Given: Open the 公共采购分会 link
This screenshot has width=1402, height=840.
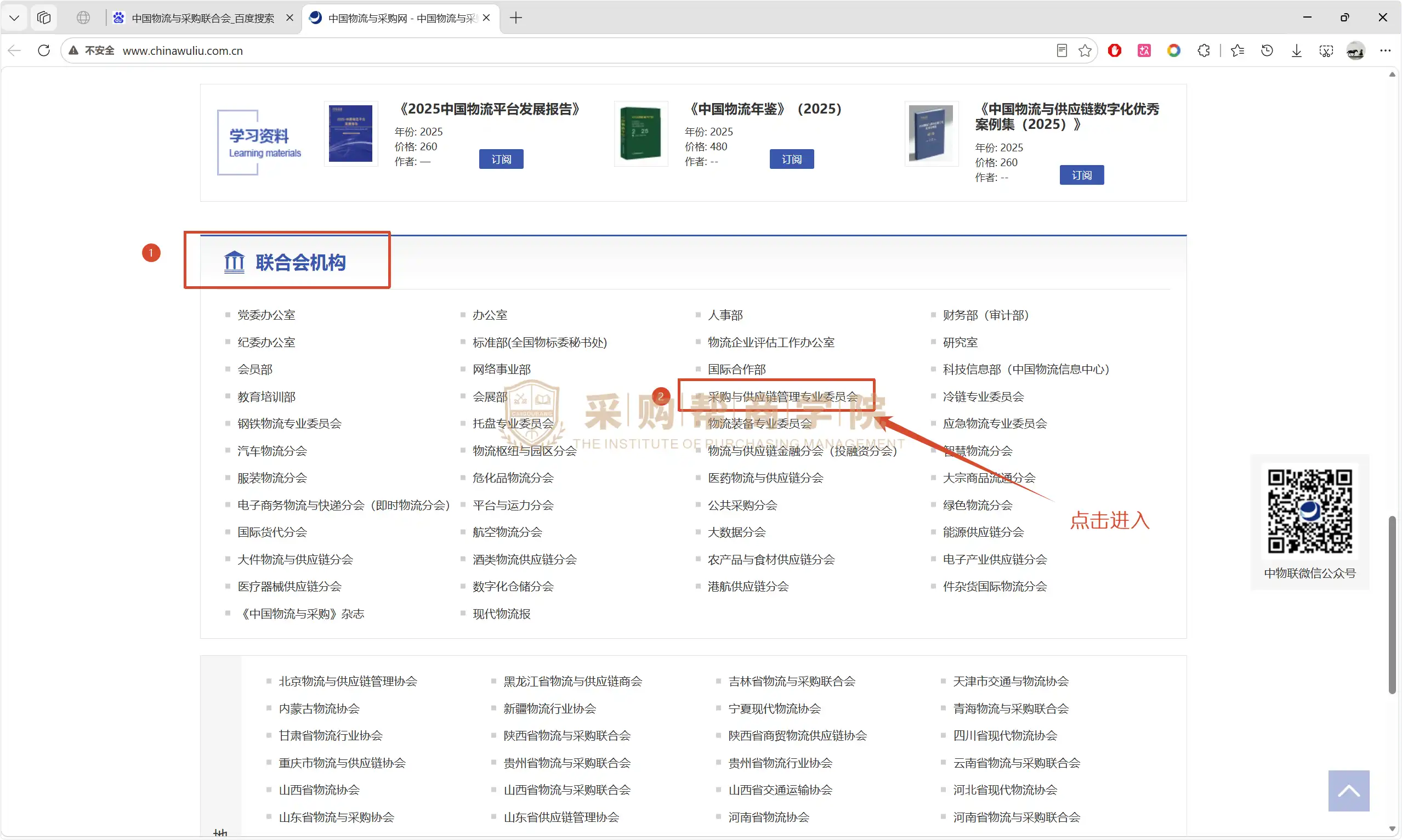Looking at the screenshot, I should (742, 505).
